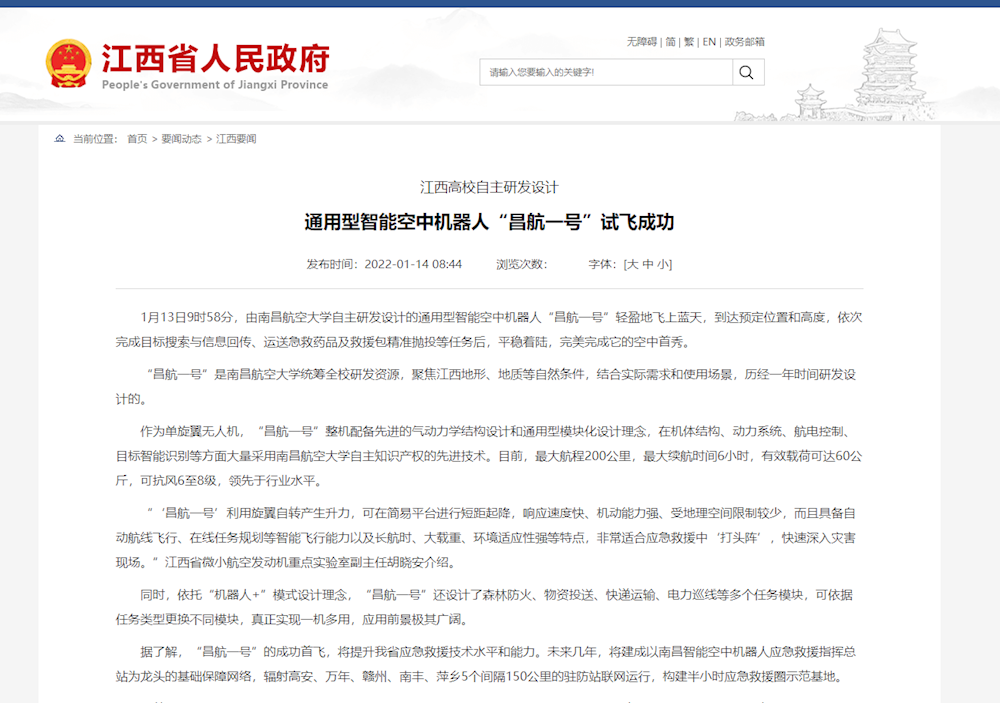Click the article headline 昌航一号 试飞成功
Screen dimensions: 1000x703
[489, 222]
